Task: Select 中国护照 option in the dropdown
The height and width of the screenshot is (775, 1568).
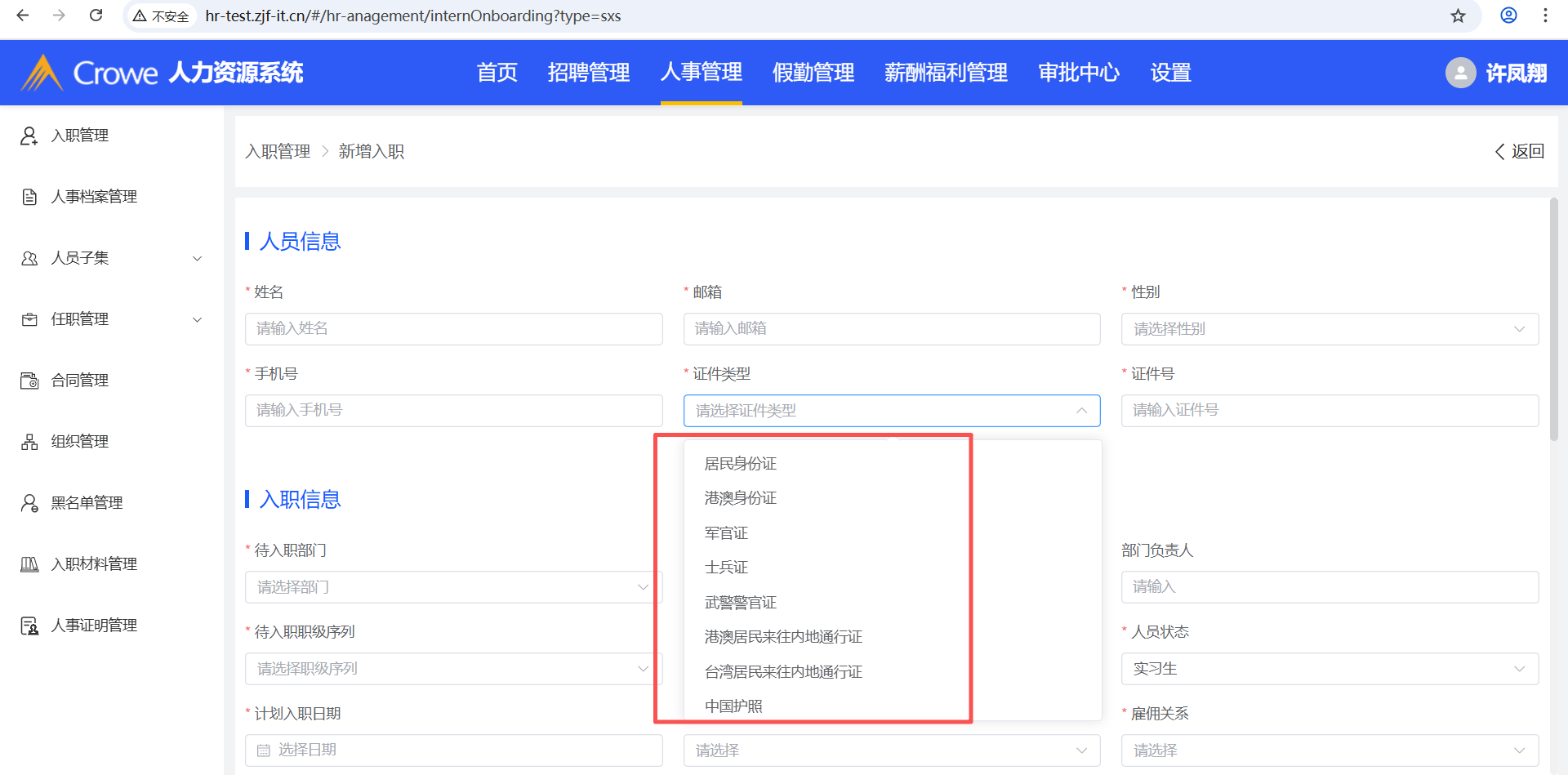Action: (733, 706)
